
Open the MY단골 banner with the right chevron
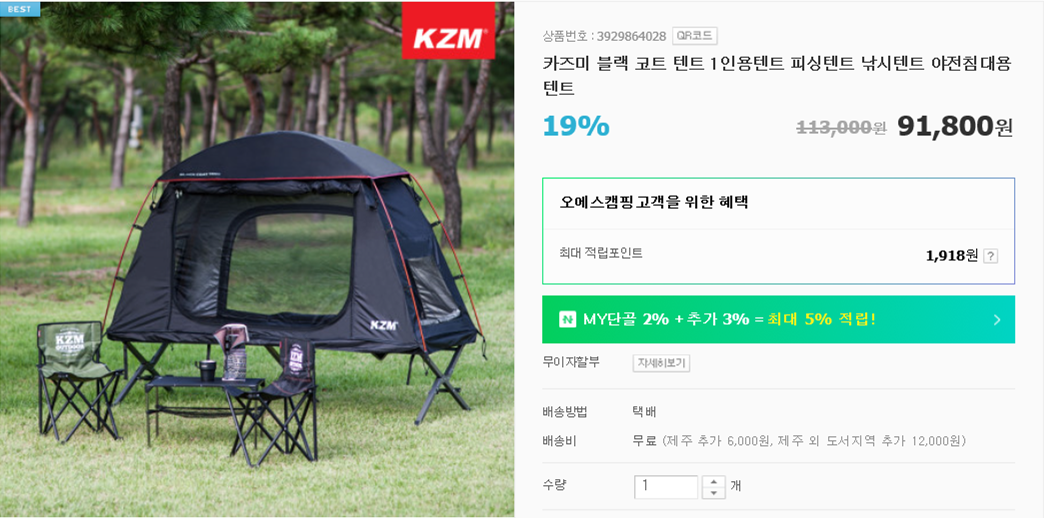click(996, 320)
